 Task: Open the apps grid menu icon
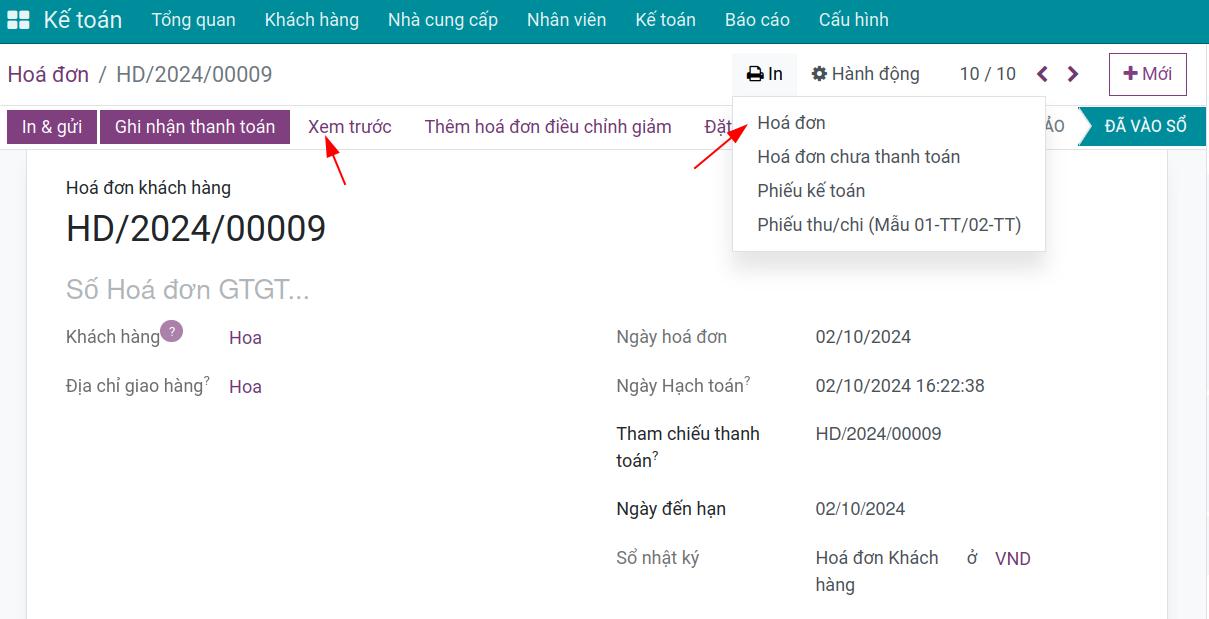18,20
